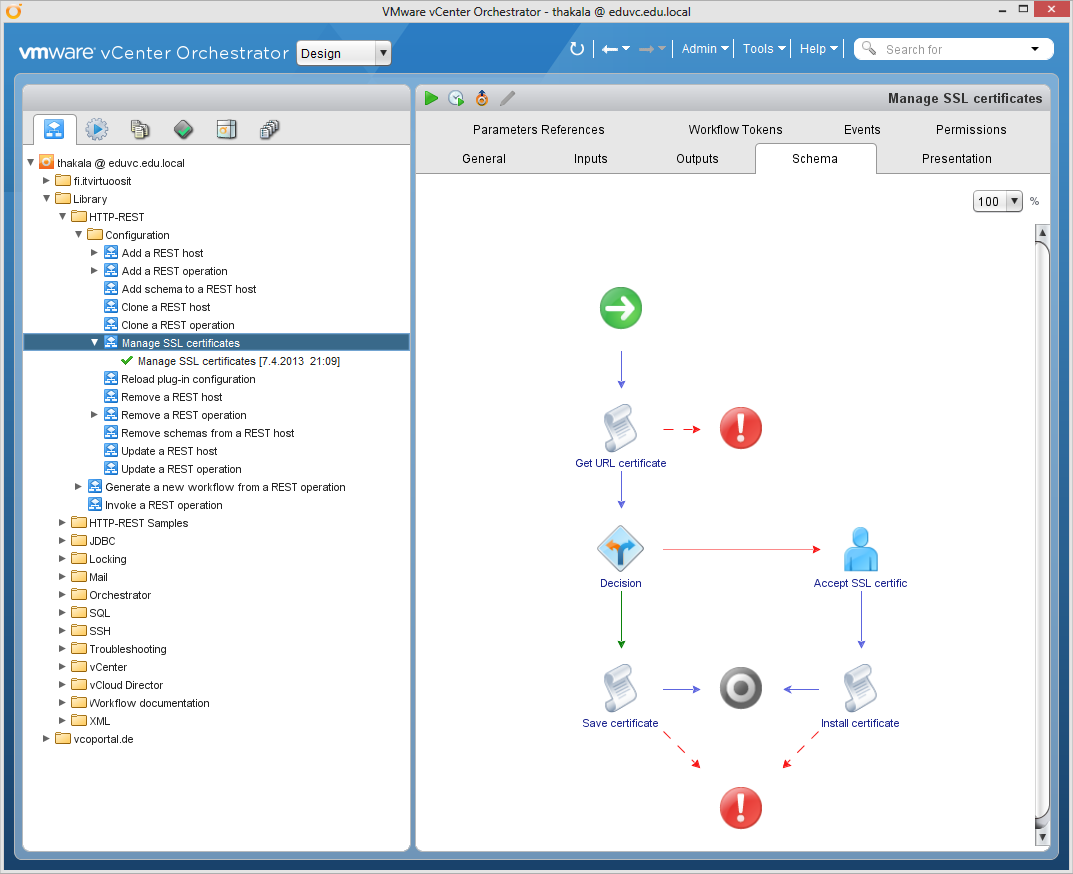Open the Inventory view icon

[x=270, y=129]
